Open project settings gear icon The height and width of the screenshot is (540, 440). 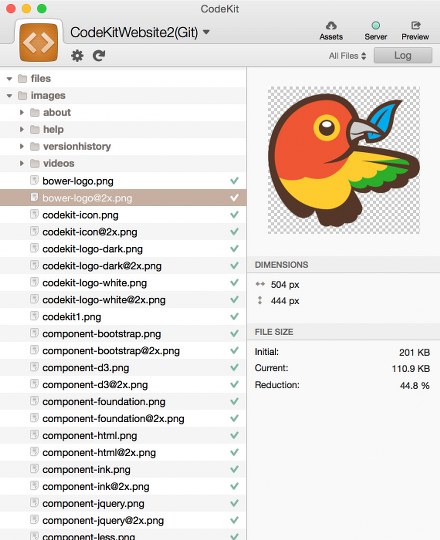pyautogui.click(x=77, y=55)
